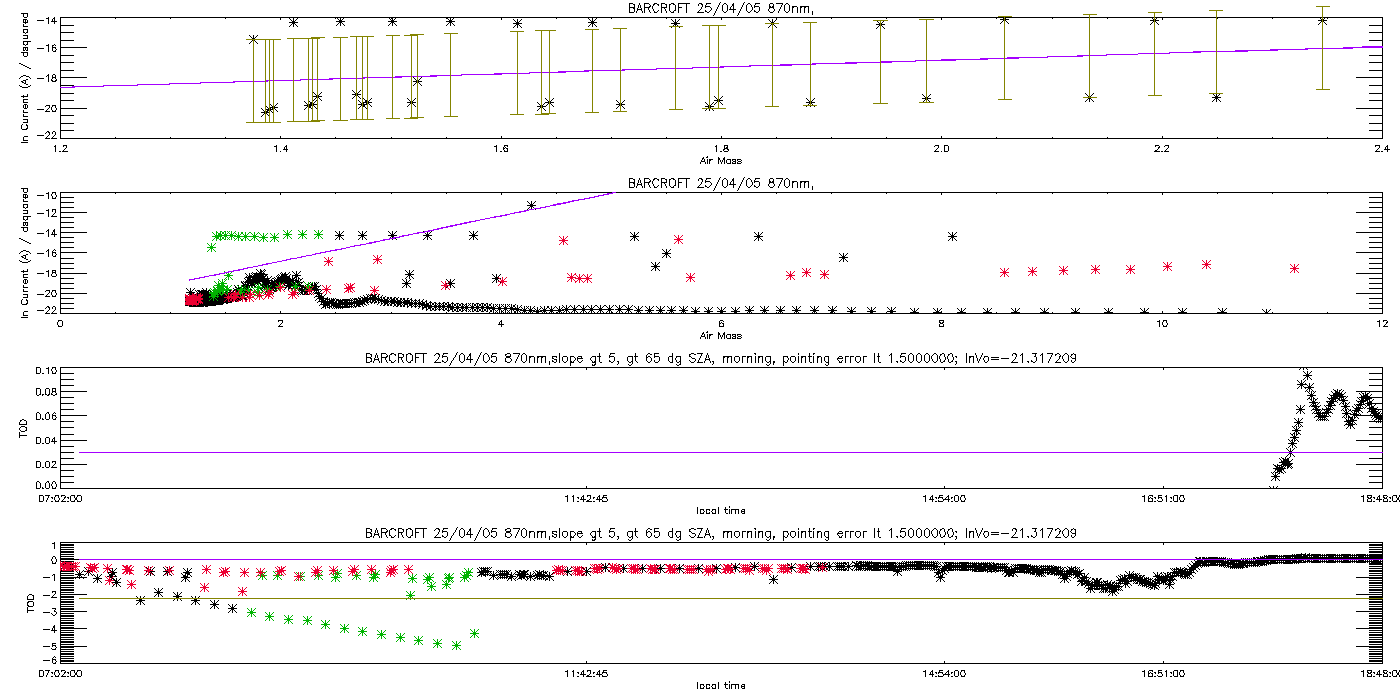Click the third plot's 'local time' axis label
The height and width of the screenshot is (700, 1400).
(720, 510)
